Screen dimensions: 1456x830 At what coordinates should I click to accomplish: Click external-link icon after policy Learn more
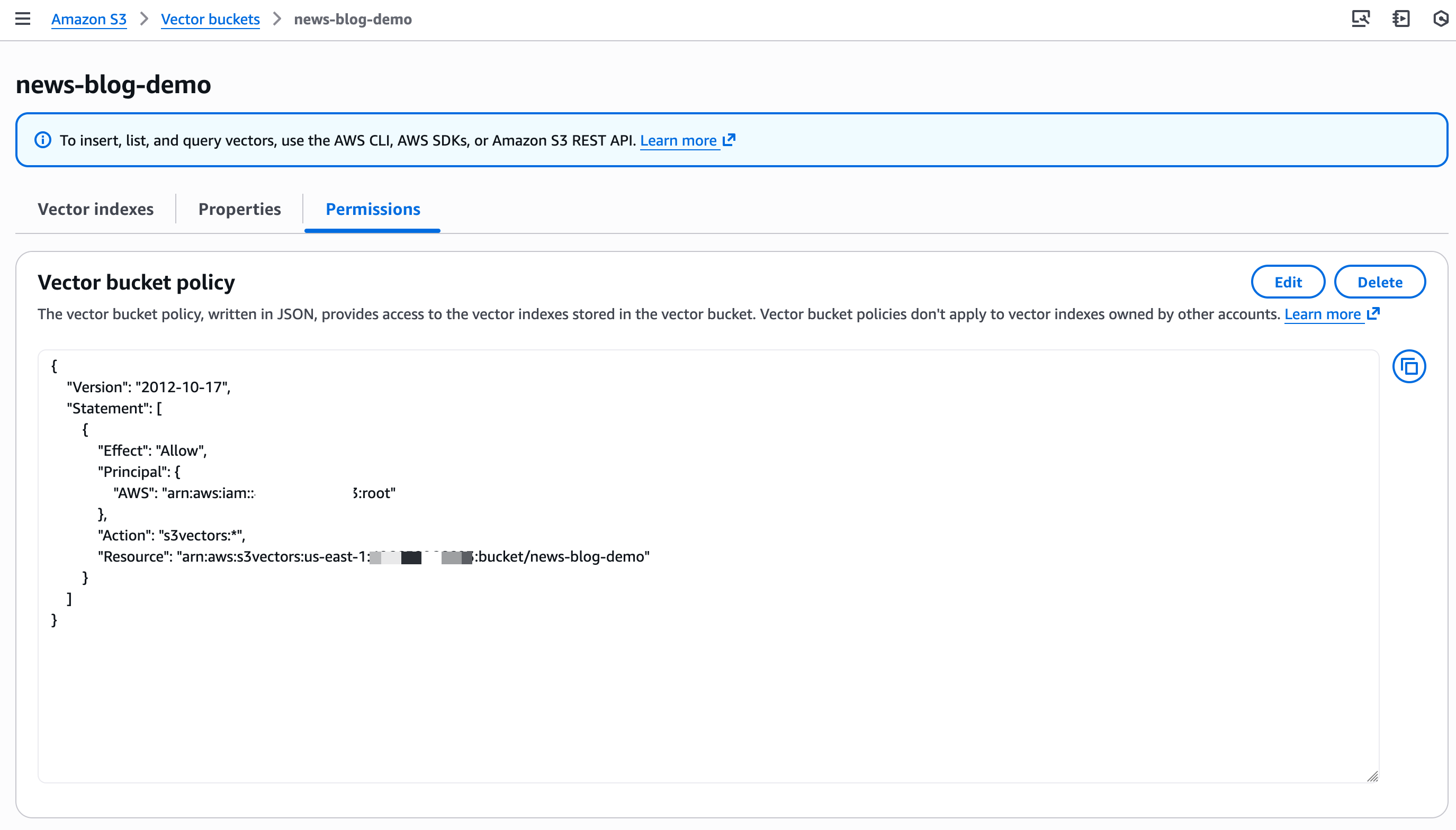1373,314
